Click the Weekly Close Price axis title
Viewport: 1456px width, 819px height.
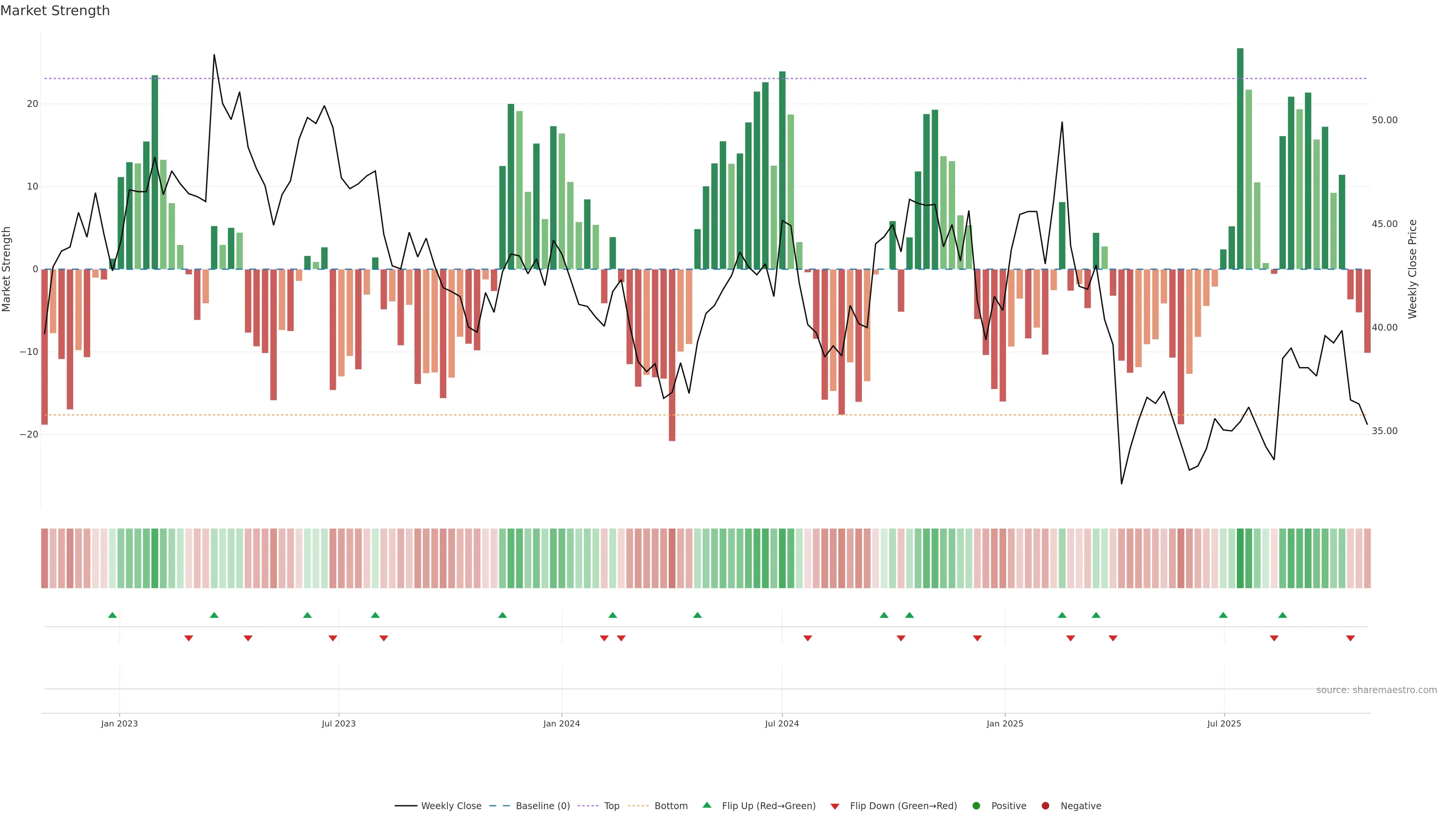pos(1412,269)
